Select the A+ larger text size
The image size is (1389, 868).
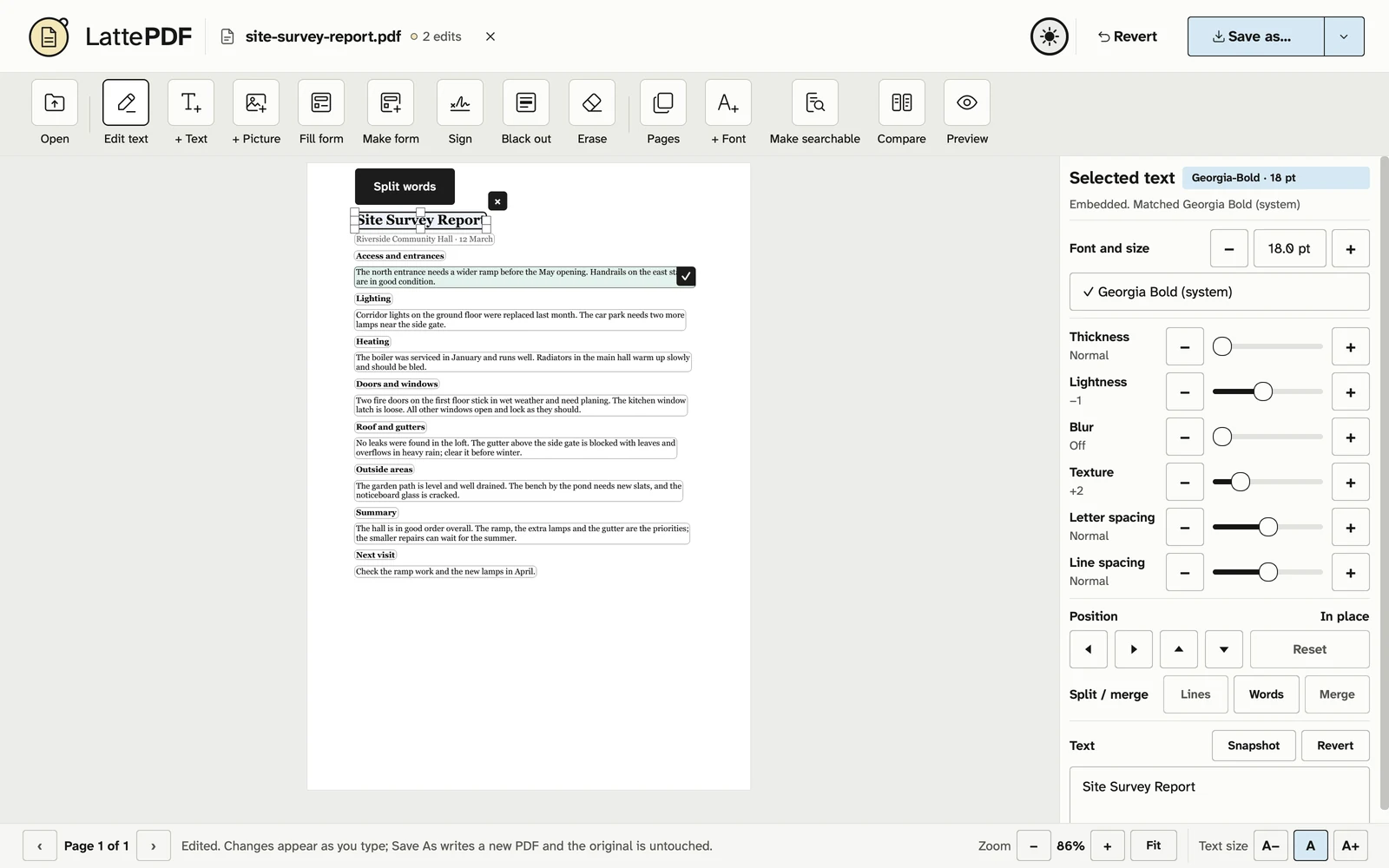click(x=1351, y=845)
